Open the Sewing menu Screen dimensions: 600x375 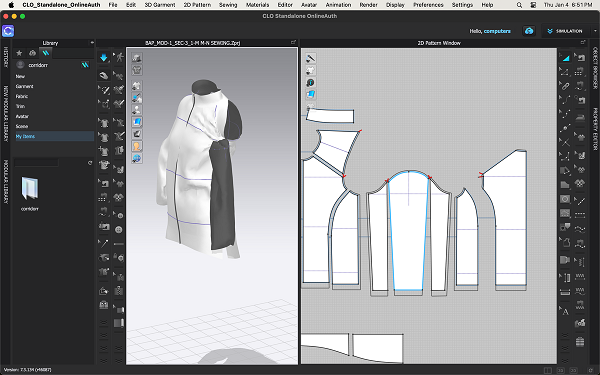[228, 5]
